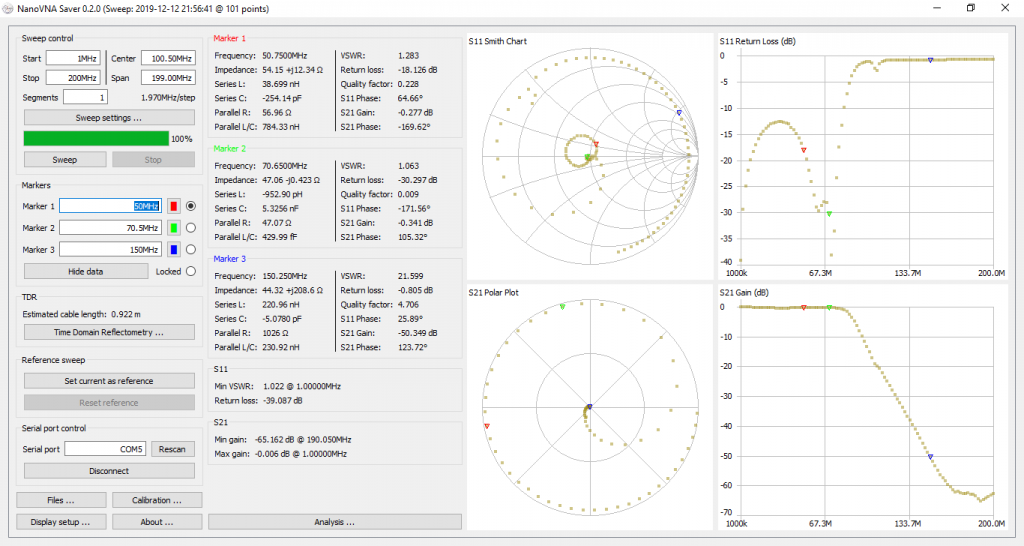Image resolution: width=1024 pixels, height=546 pixels.
Task: Click blue marker on S11 Smith Chart
Action: [x=679, y=113]
